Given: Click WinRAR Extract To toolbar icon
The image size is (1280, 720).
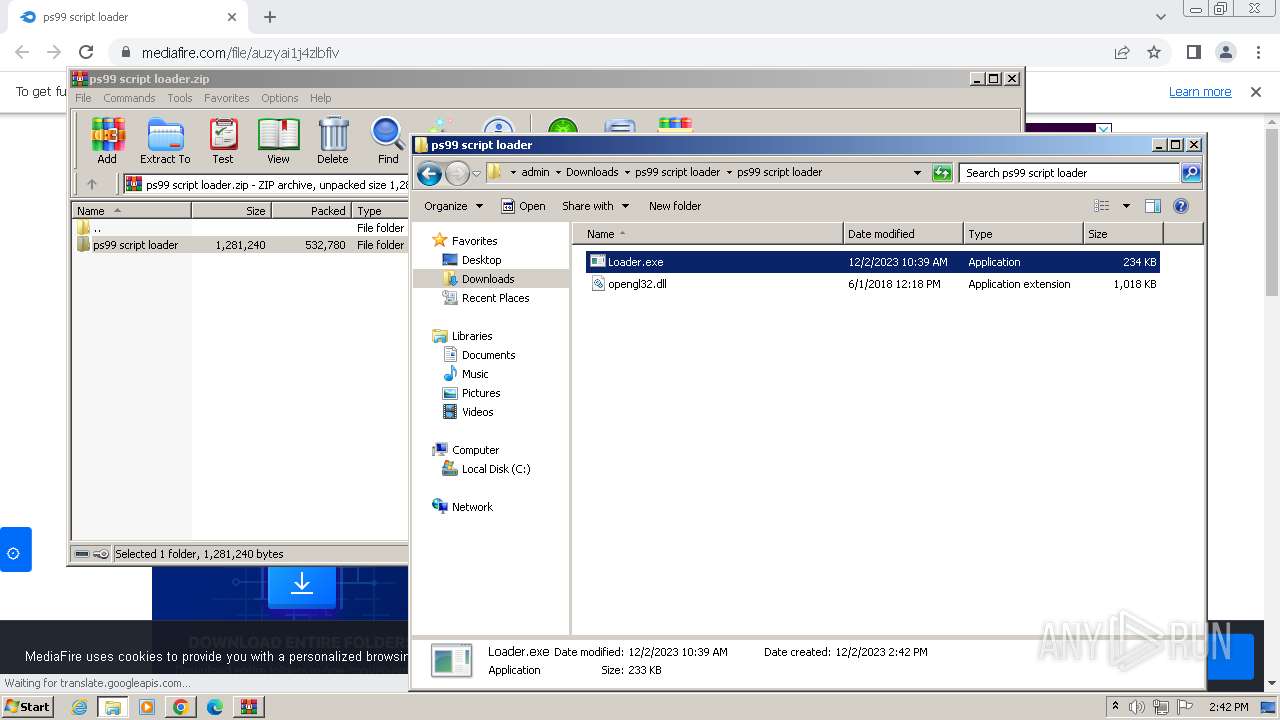Looking at the screenshot, I should (165, 141).
